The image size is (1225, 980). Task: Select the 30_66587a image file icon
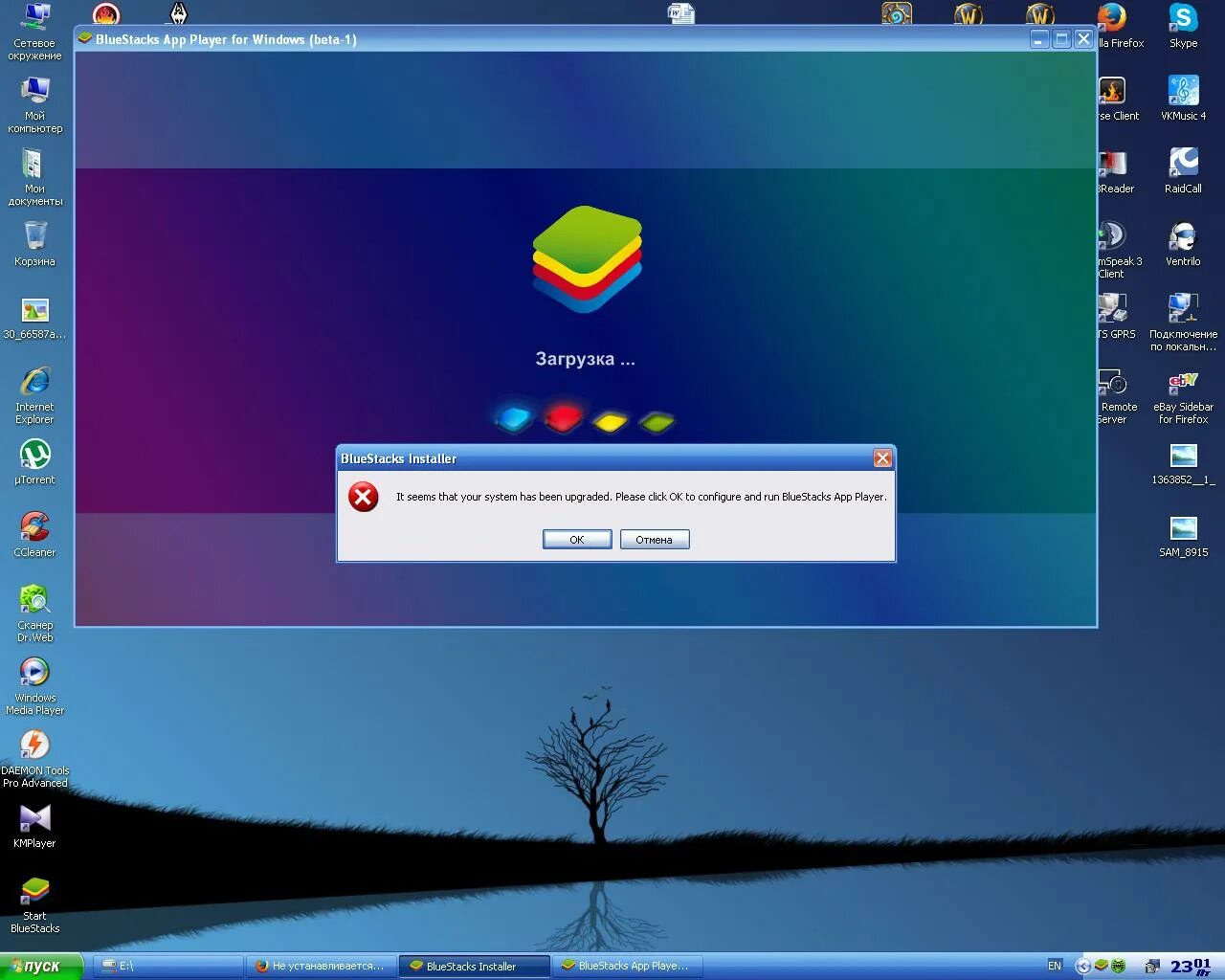(x=34, y=318)
